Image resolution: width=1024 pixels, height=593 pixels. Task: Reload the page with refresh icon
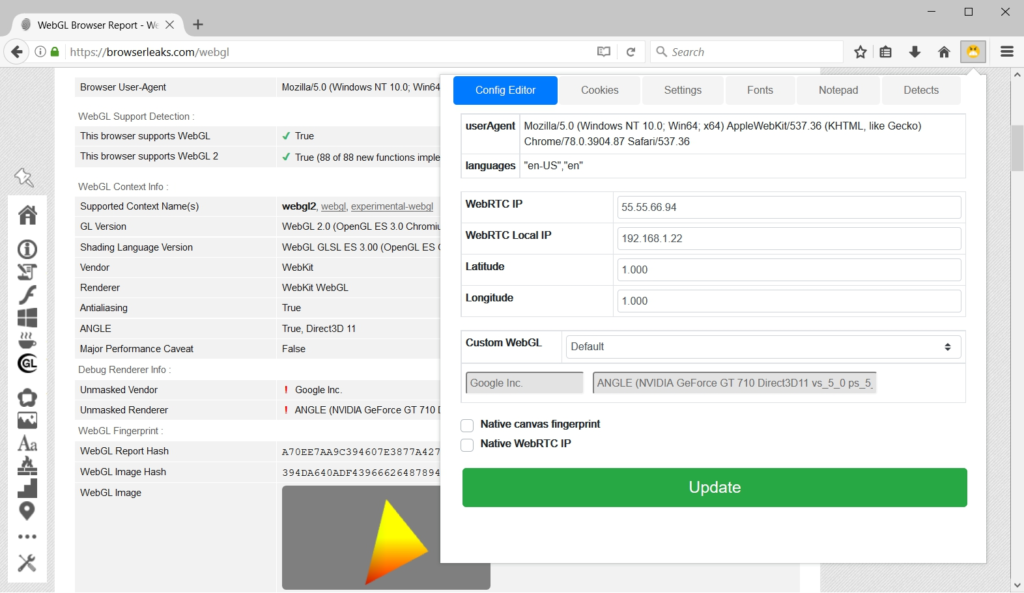(631, 52)
